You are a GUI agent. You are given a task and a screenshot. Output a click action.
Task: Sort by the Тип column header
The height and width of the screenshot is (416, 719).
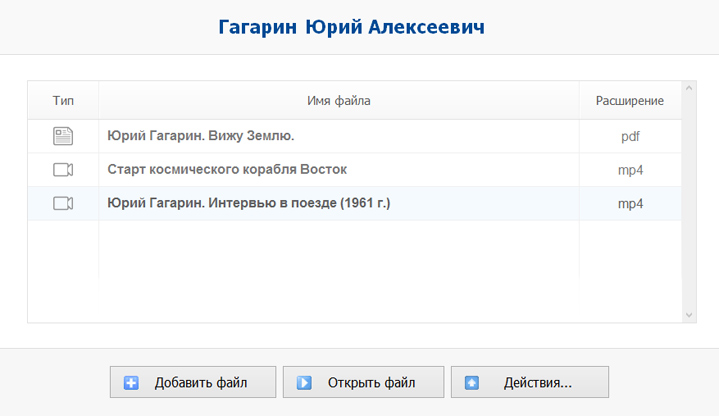[63, 100]
